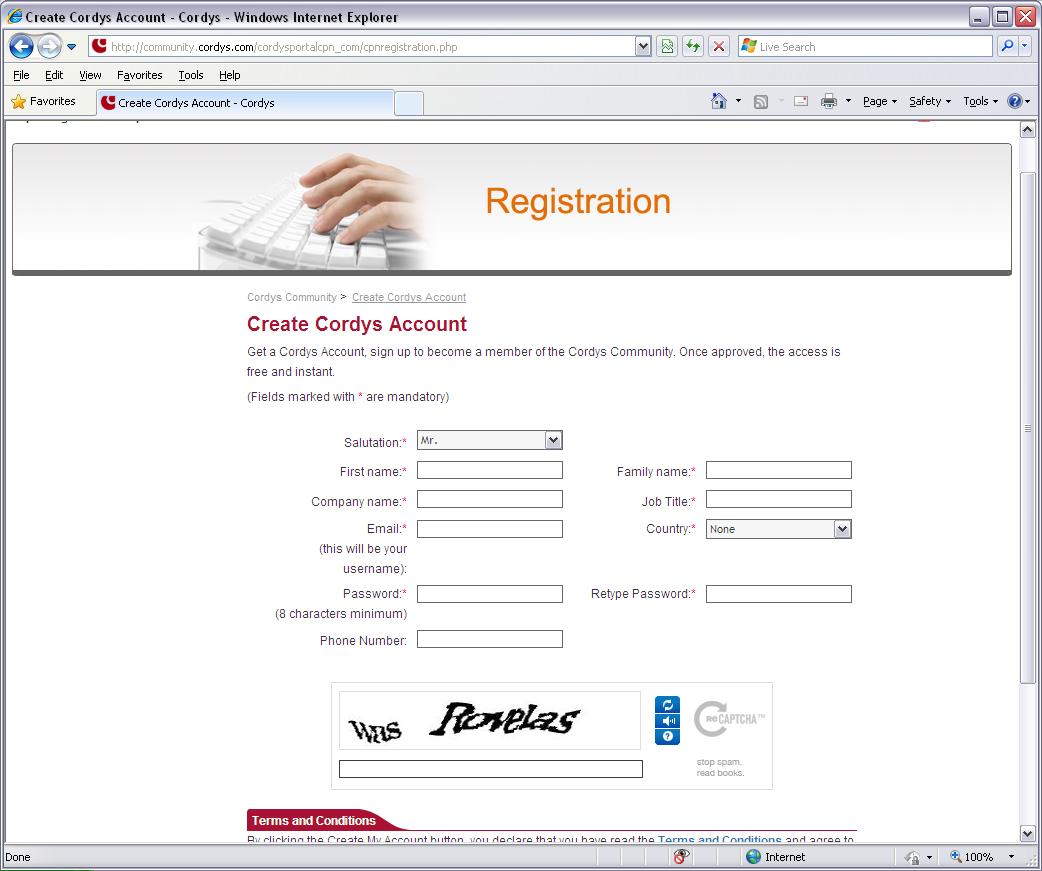Click the search magnifier button

[1007, 47]
